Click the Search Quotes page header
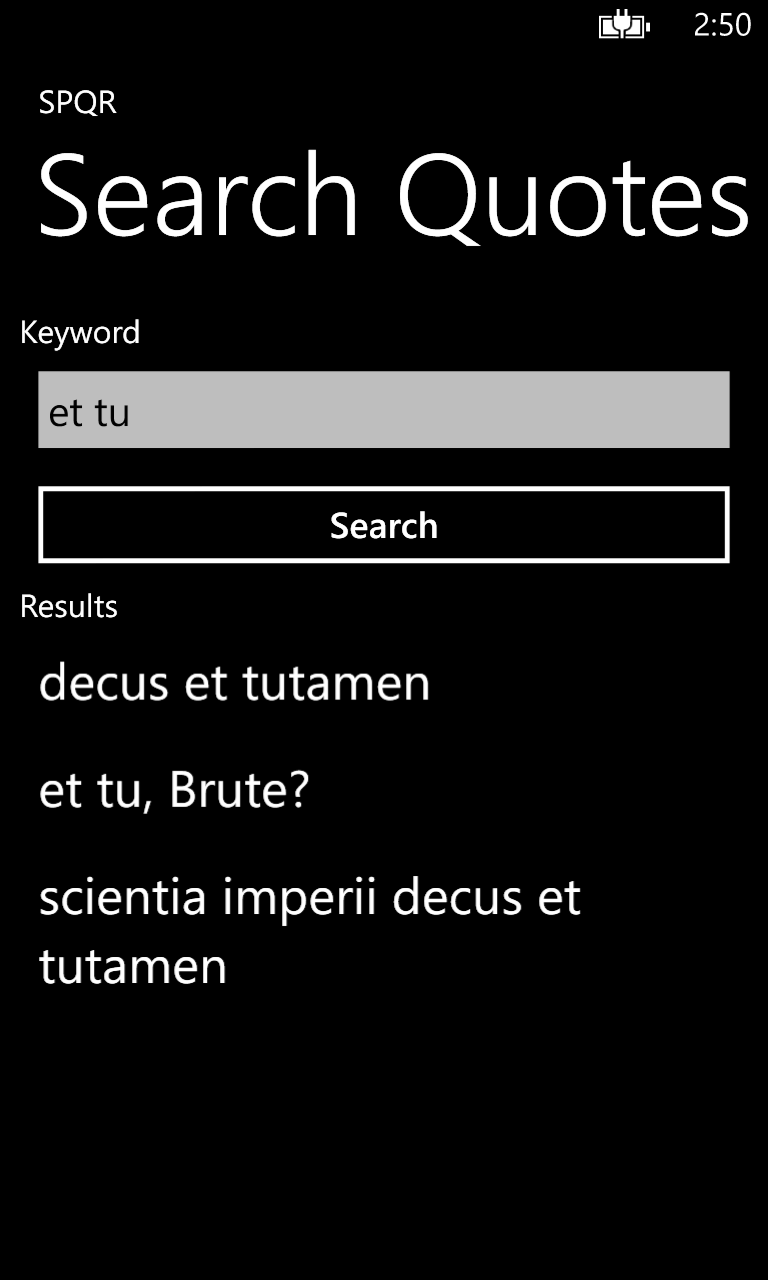 click(x=392, y=195)
